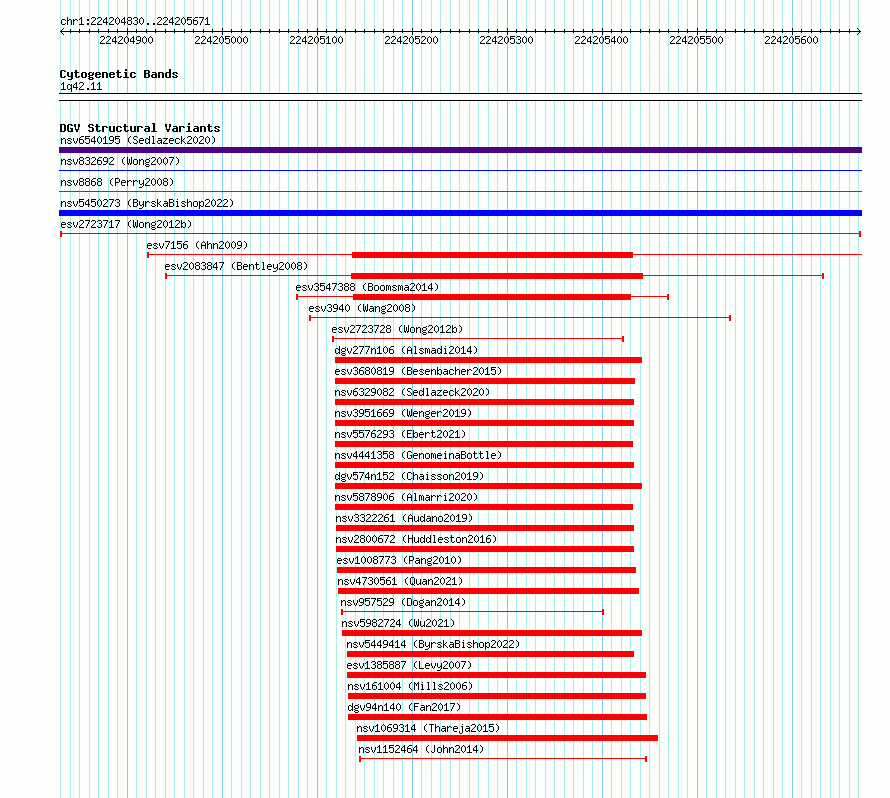The image size is (890, 798).
Task: Click the red bar under esv1385887
Action: point(497,675)
